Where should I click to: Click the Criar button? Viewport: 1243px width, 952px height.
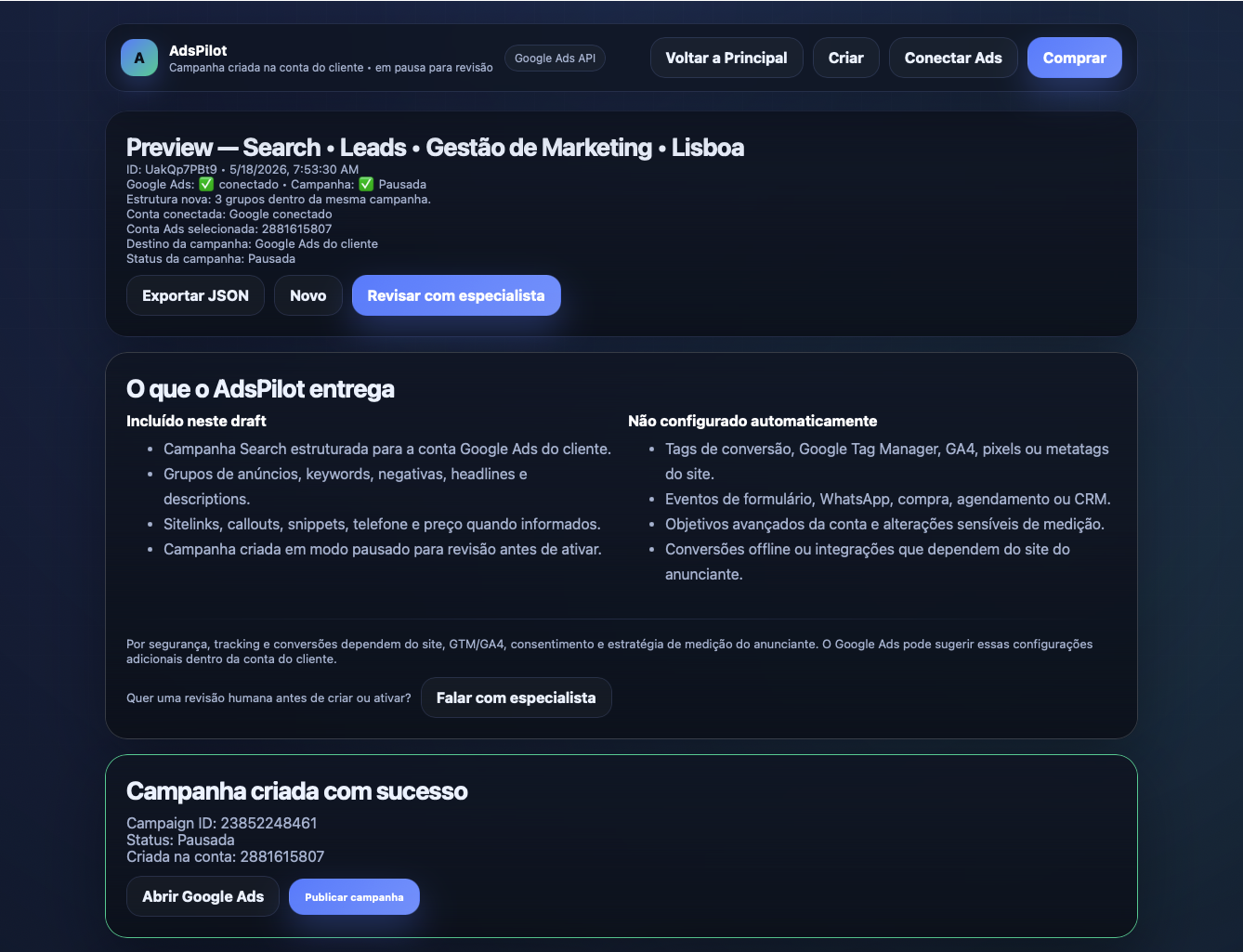845,58
